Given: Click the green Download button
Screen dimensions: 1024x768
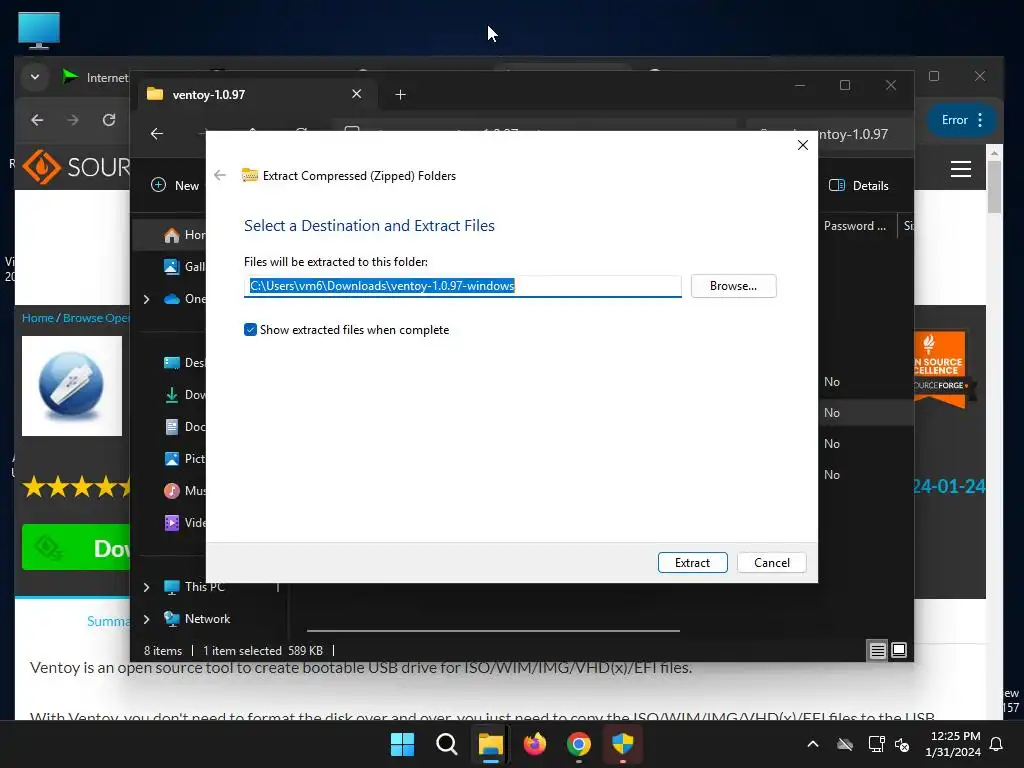Looking at the screenshot, I should [76, 547].
